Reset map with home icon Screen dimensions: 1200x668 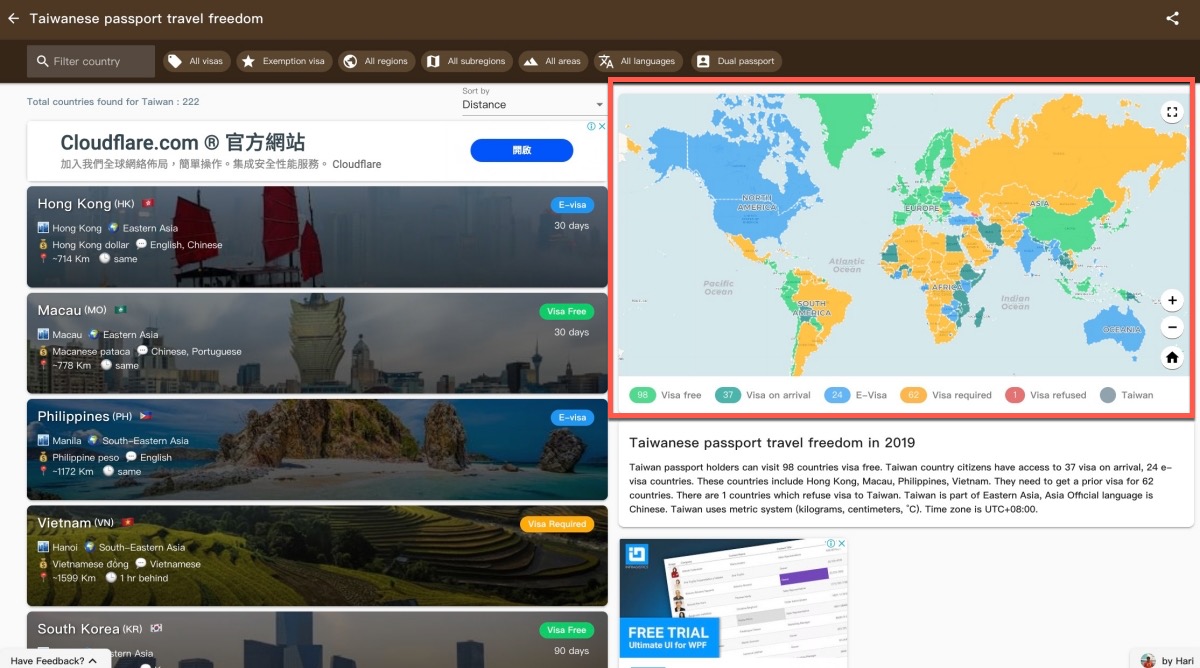point(1172,357)
